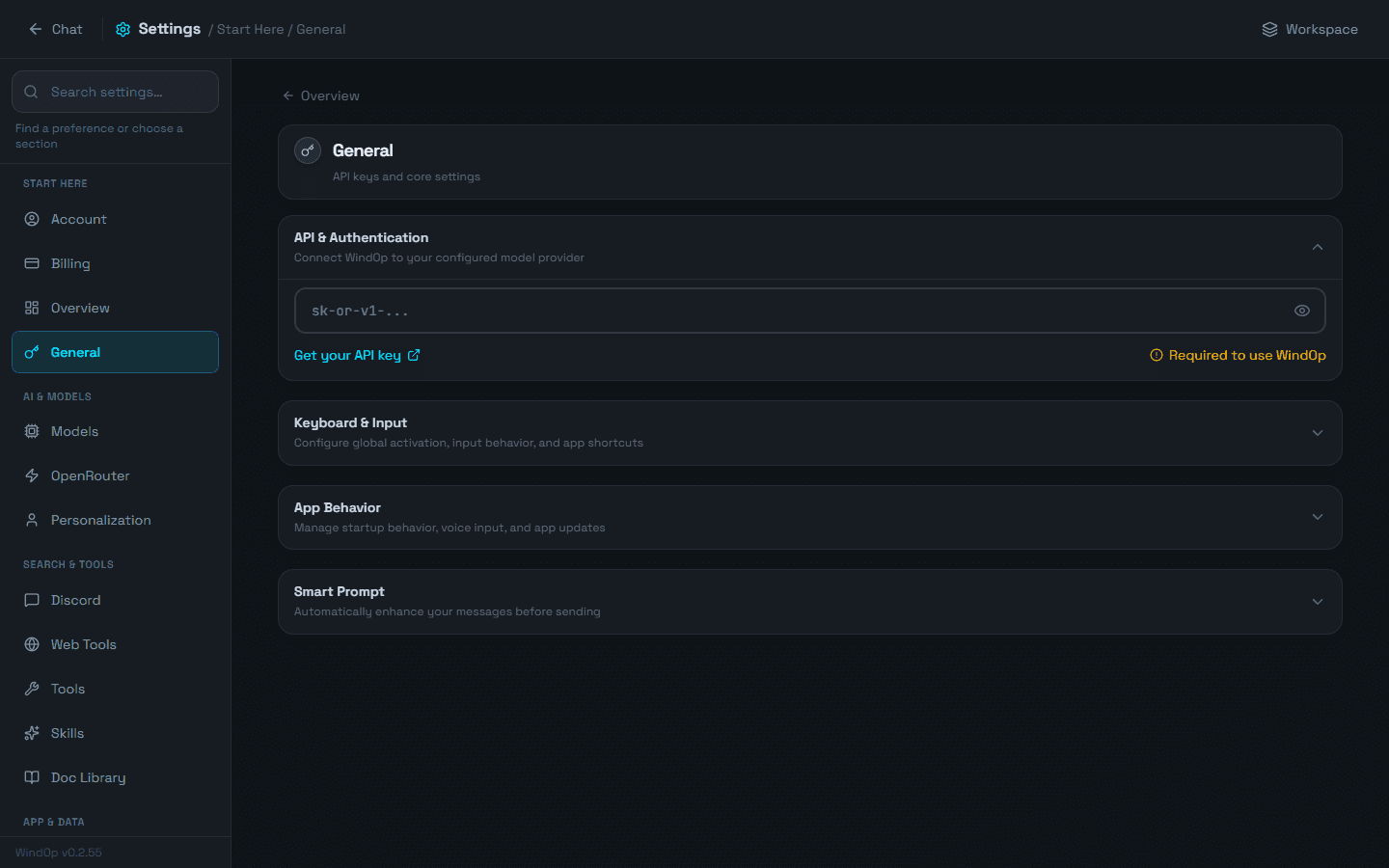Click the Overview grid icon in sidebar
Viewport: 1389px width, 868px height.
click(x=32, y=308)
